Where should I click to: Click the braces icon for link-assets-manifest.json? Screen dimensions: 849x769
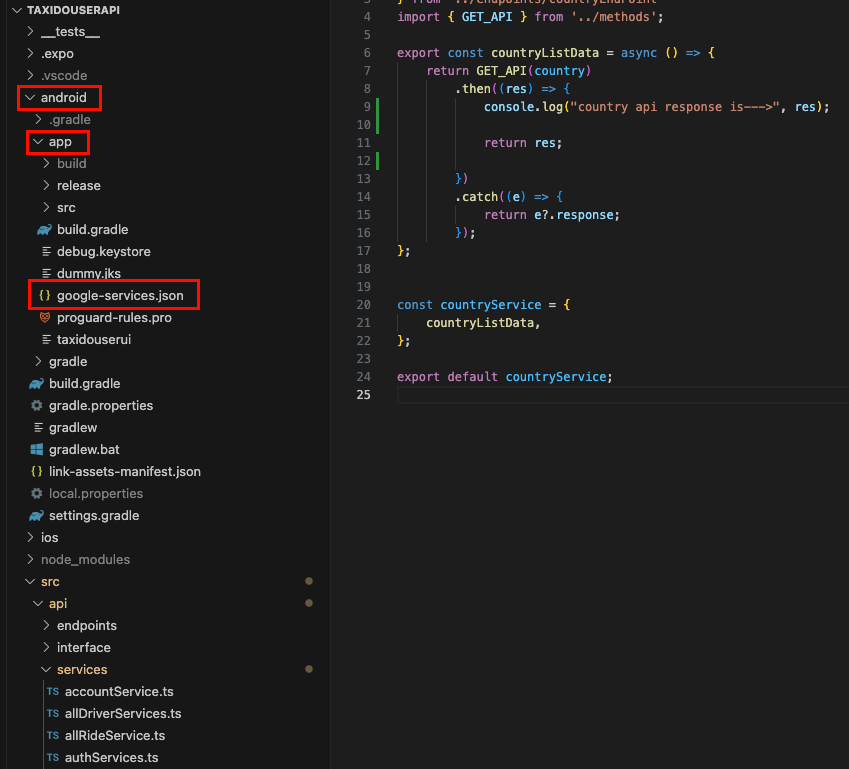pos(37,472)
